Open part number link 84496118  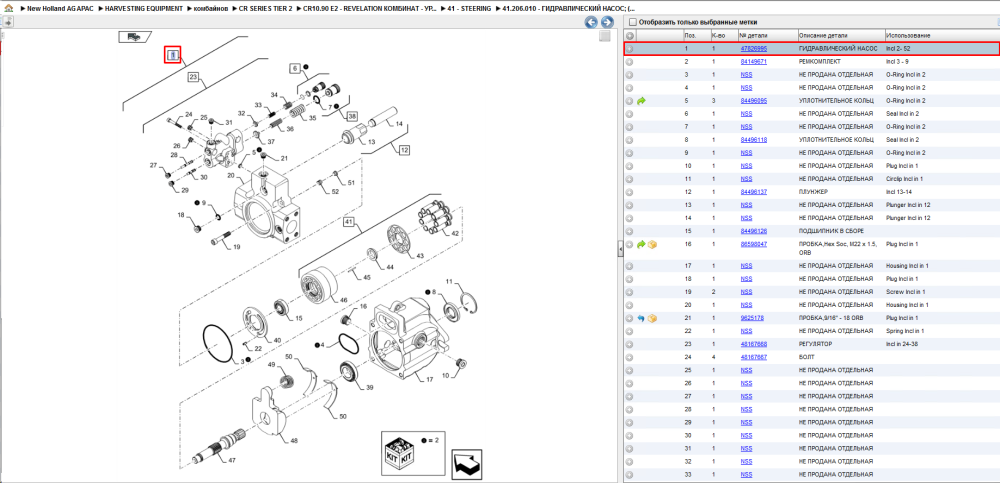(753, 140)
